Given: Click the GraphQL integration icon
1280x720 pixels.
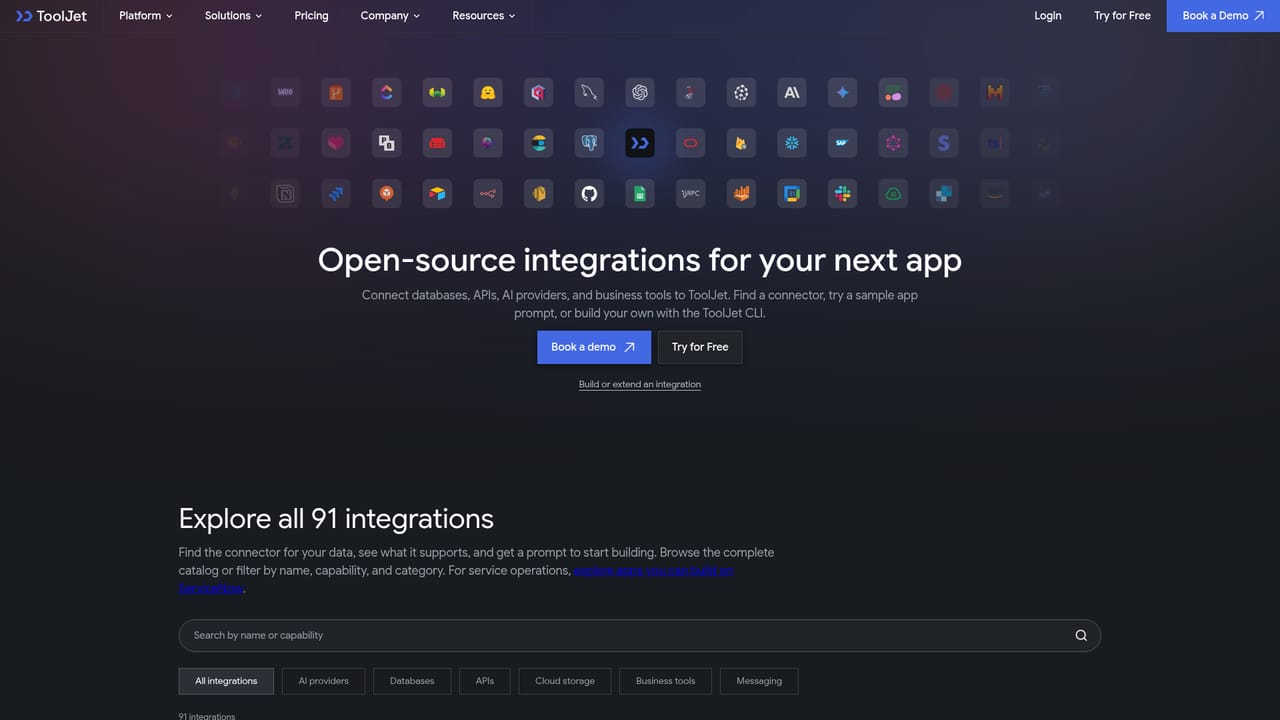Looking at the screenshot, I should coord(894,143).
